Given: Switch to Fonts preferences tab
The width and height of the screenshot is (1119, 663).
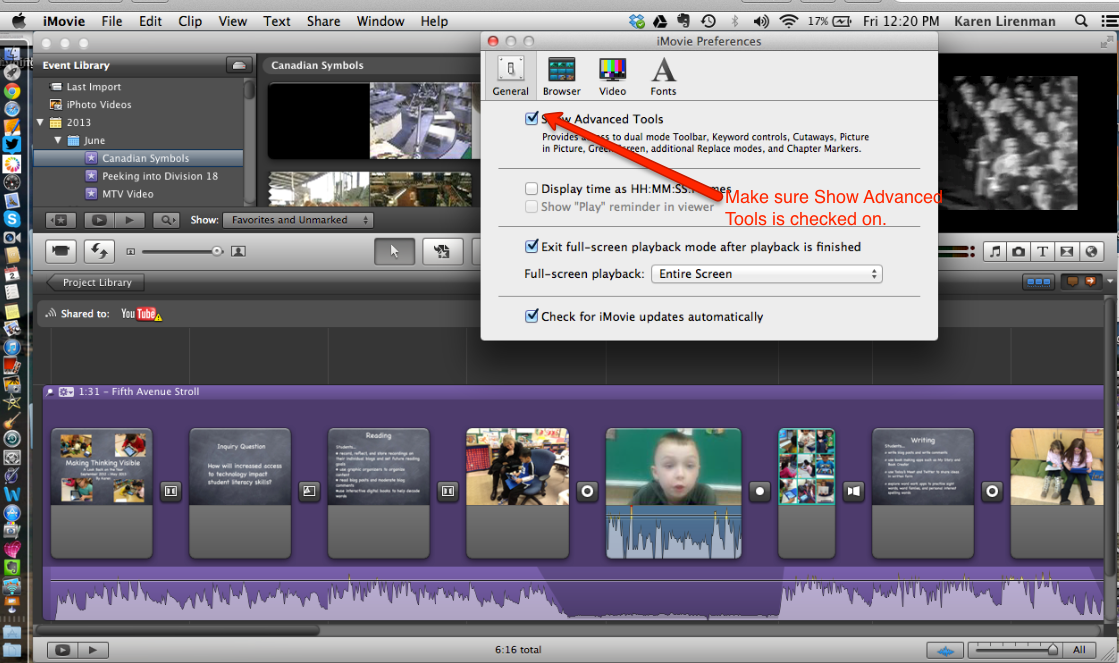Looking at the screenshot, I should [663, 76].
